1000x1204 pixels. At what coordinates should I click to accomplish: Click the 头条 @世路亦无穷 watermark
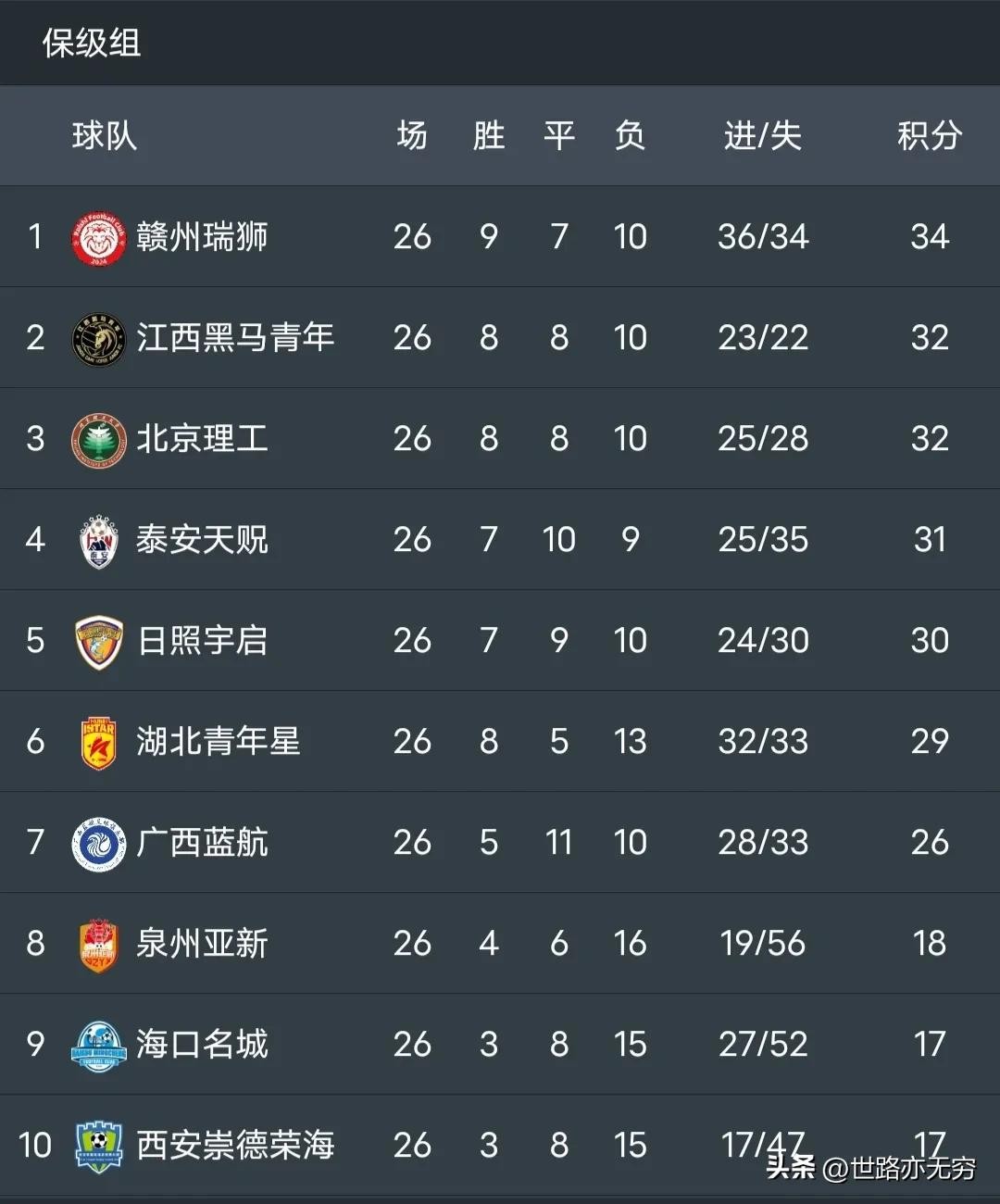pos(870,1168)
